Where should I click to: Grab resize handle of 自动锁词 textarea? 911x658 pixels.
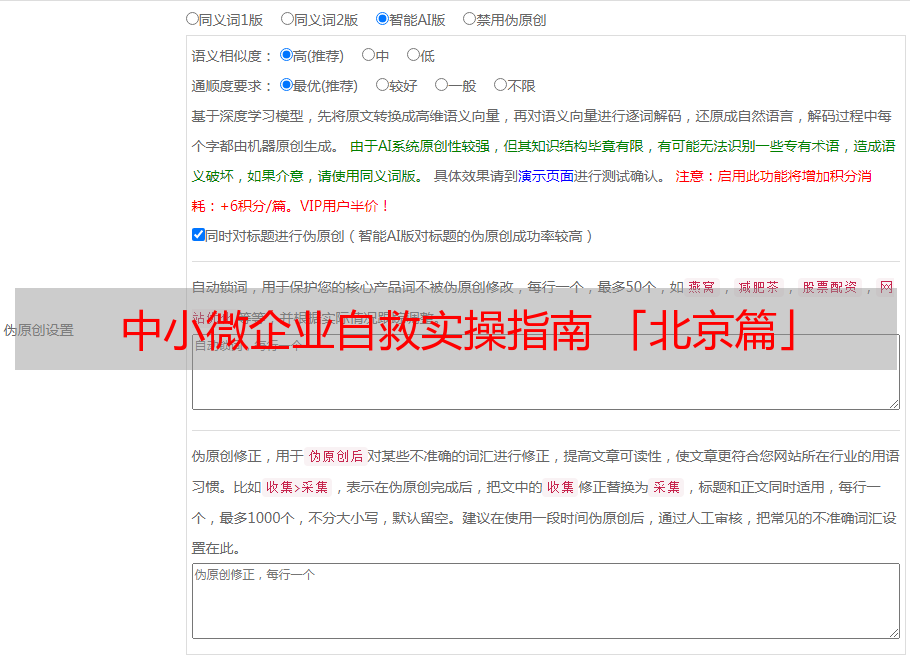coord(894,404)
